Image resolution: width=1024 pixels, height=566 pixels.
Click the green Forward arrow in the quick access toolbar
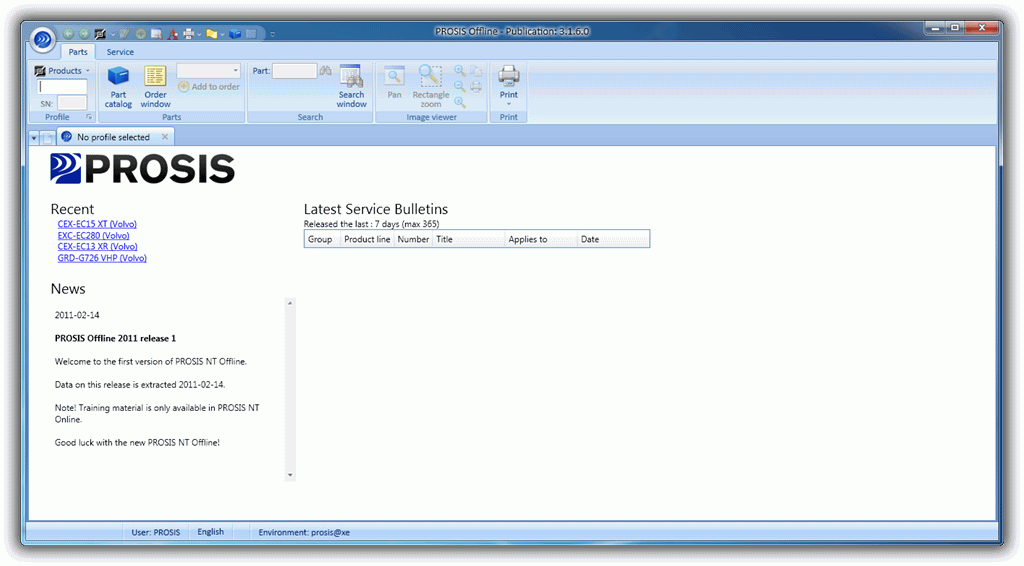[x=84, y=34]
